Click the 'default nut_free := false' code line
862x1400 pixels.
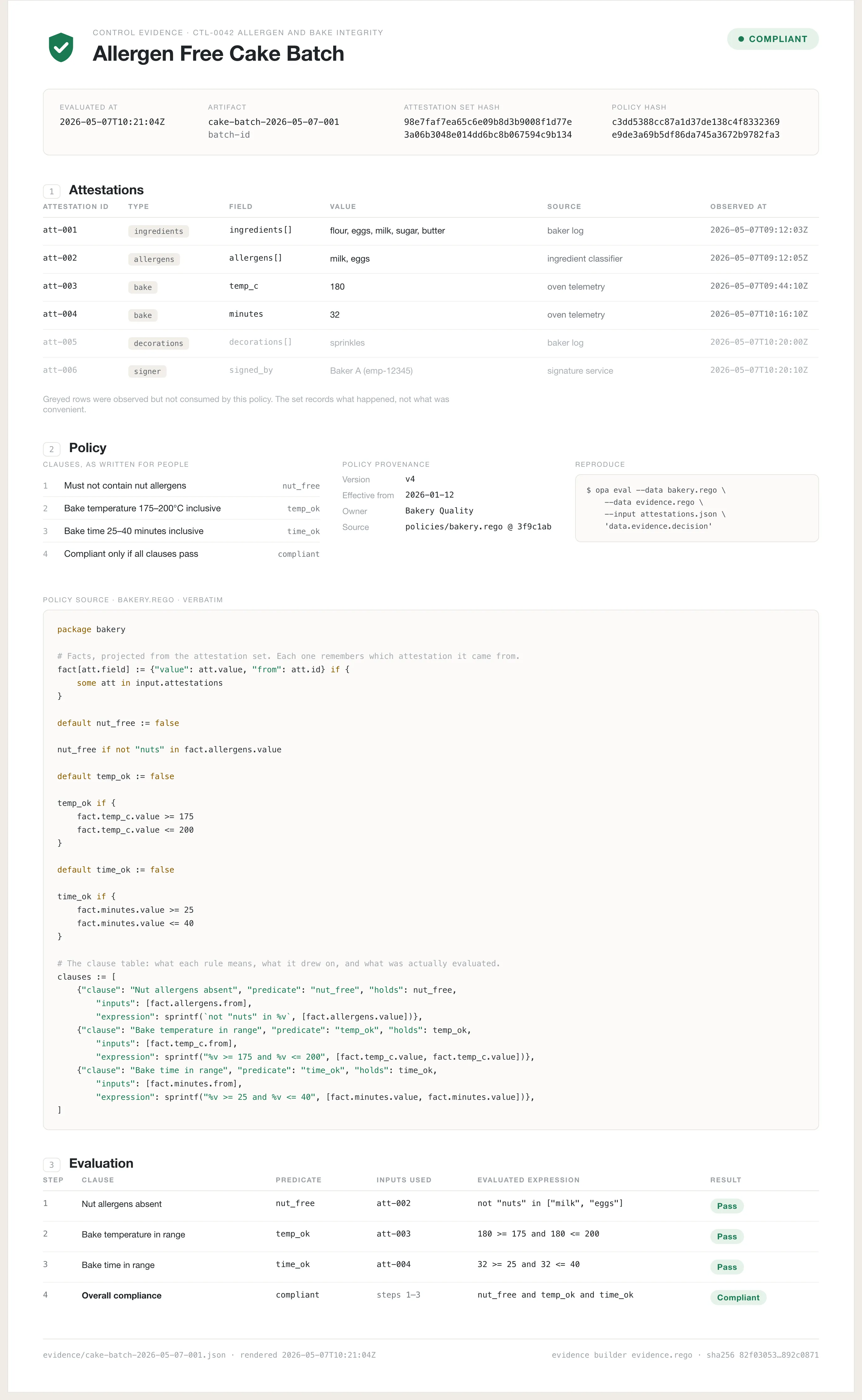pos(118,723)
